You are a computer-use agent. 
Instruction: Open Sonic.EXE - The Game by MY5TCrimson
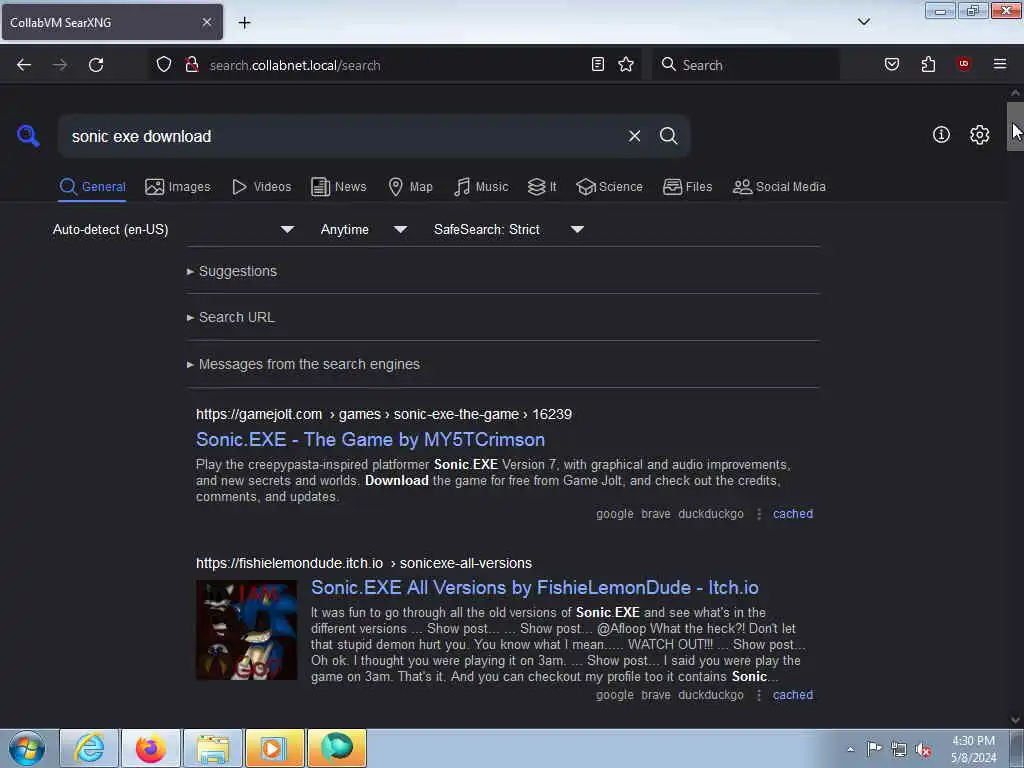point(370,440)
